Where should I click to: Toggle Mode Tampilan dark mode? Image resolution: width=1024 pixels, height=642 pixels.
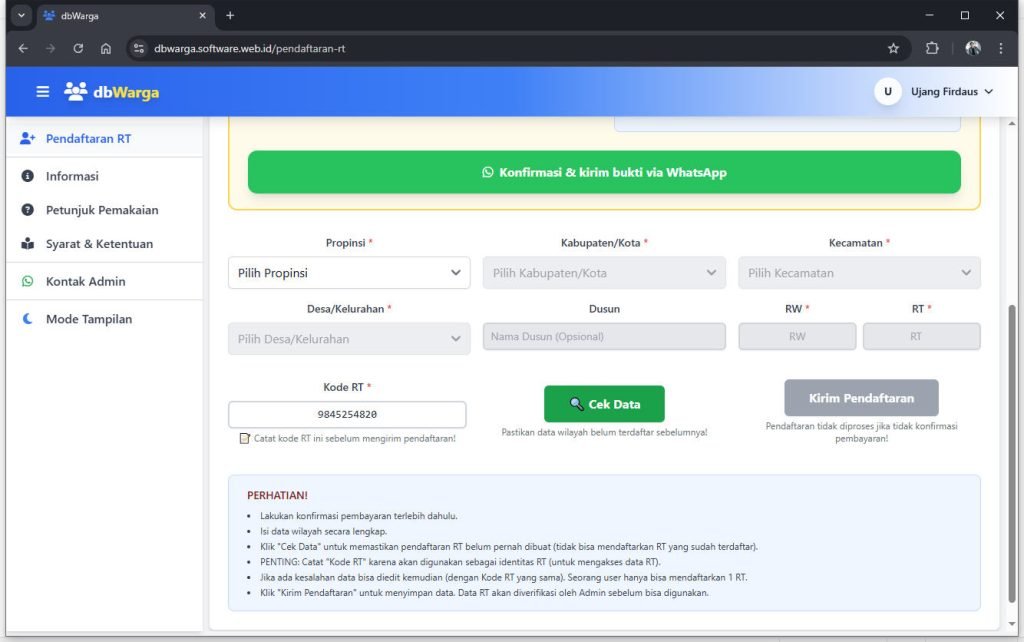point(88,319)
